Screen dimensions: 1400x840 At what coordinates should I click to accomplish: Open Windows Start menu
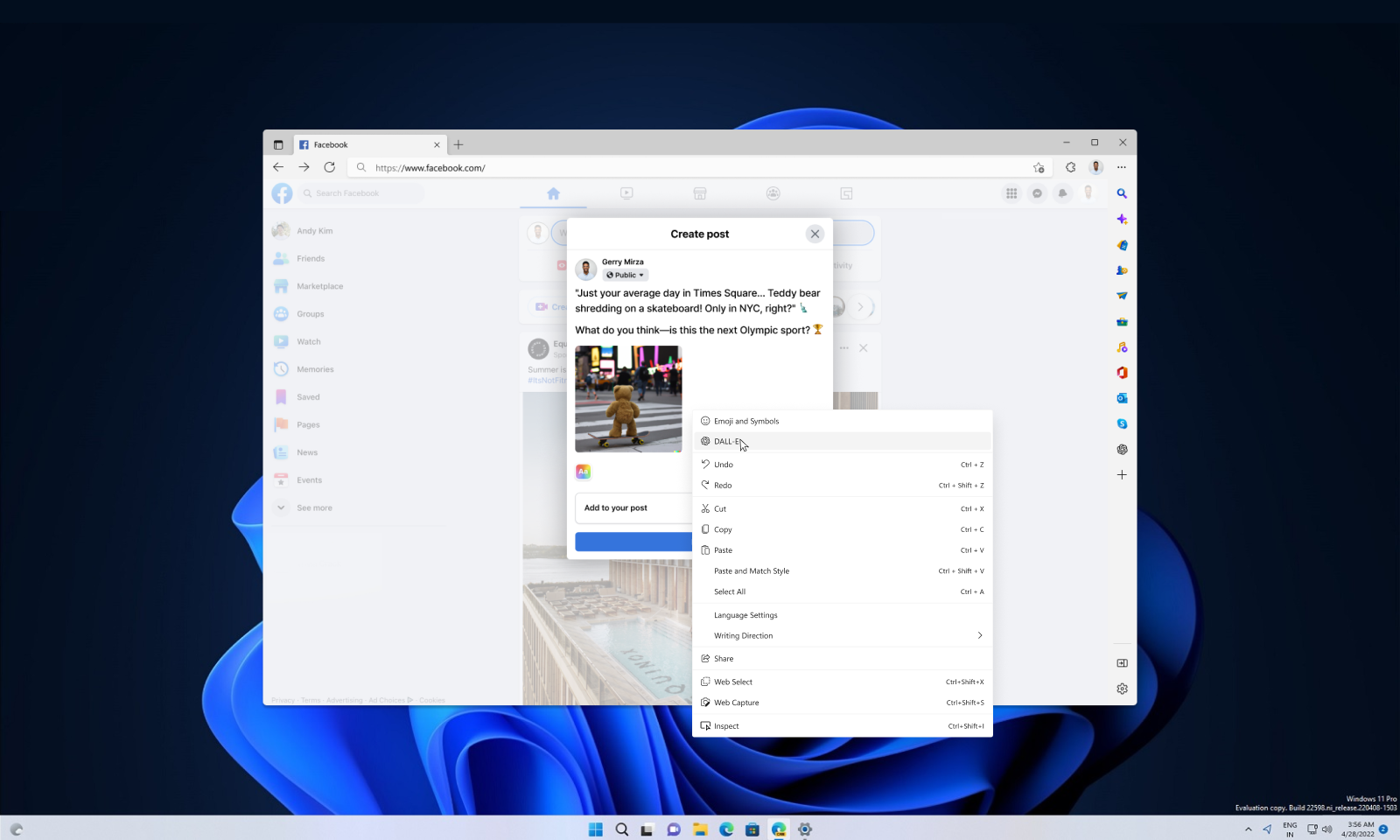pos(596,829)
